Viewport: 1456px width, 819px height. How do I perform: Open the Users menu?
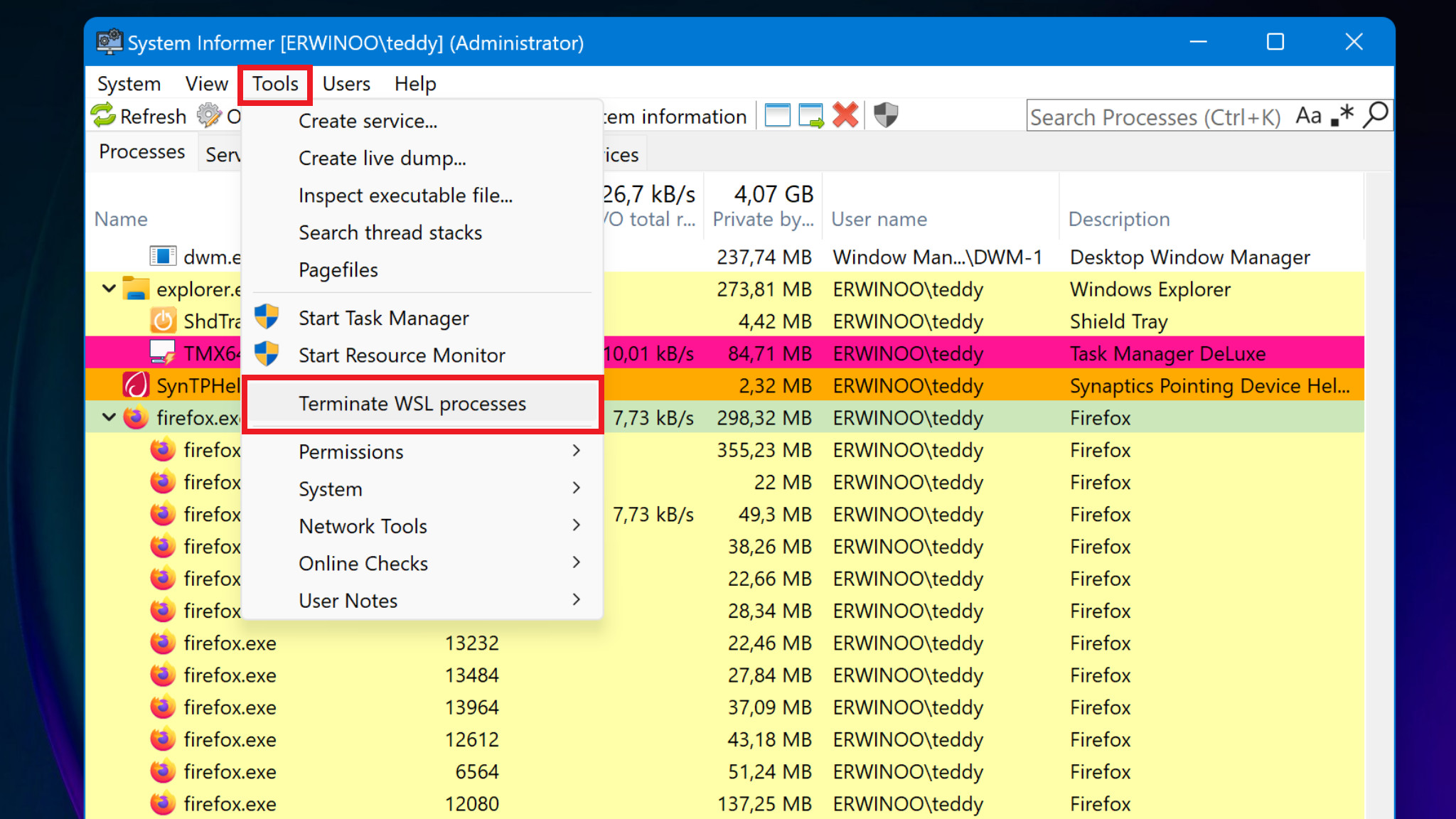pos(346,84)
